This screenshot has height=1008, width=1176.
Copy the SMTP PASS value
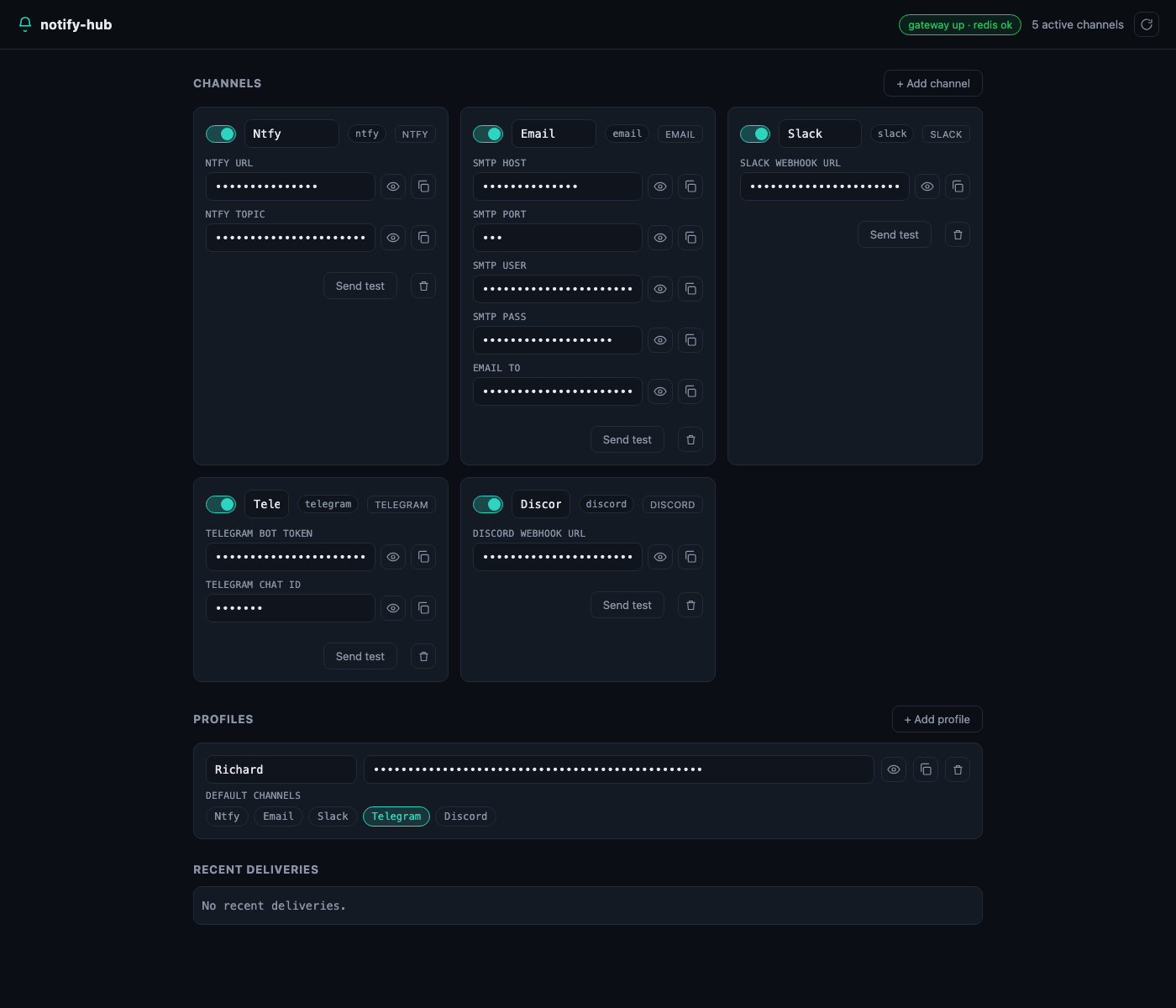pyautogui.click(x=690, y=340)
